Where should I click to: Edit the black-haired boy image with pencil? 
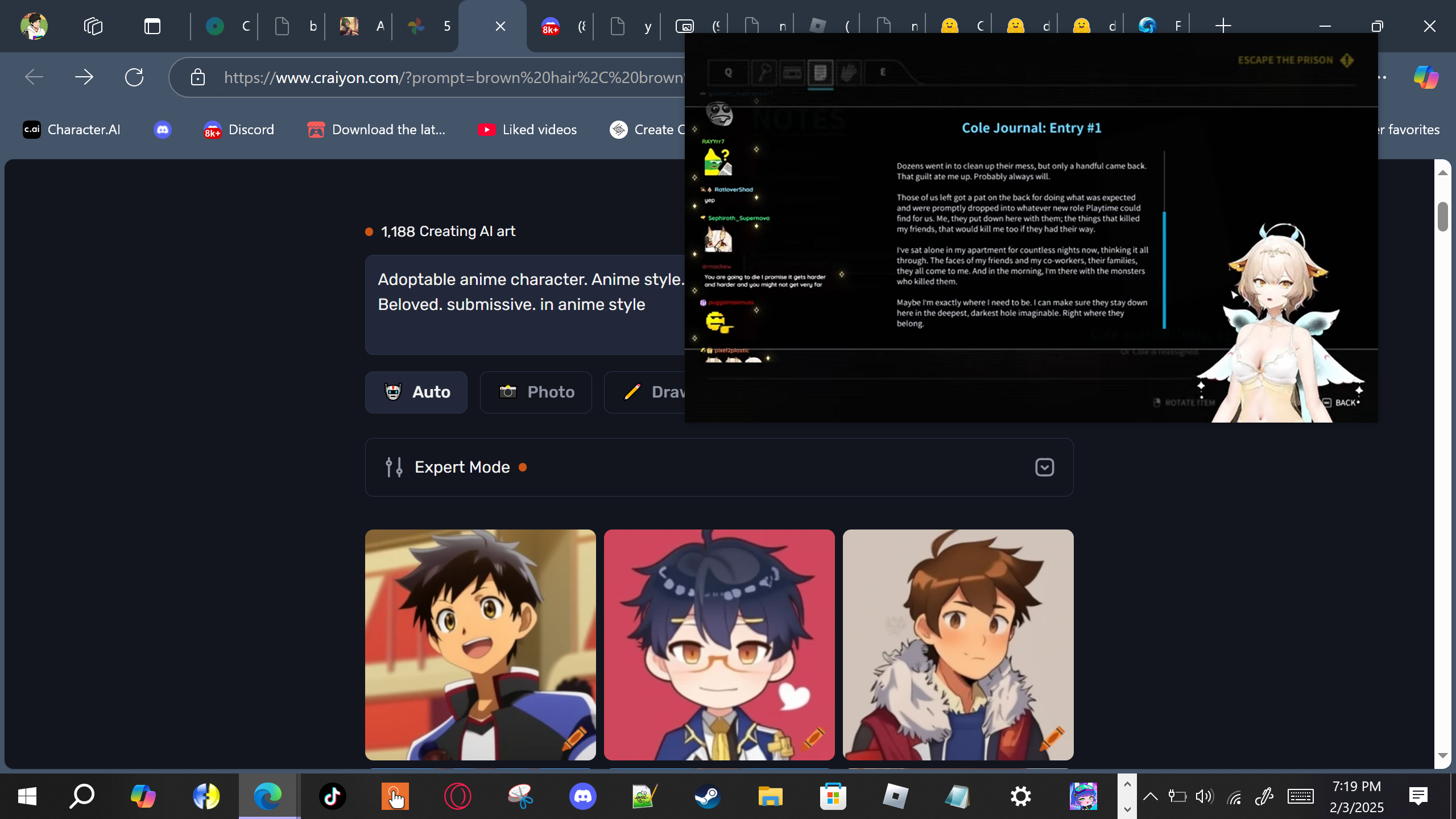[x=574, y=738]
